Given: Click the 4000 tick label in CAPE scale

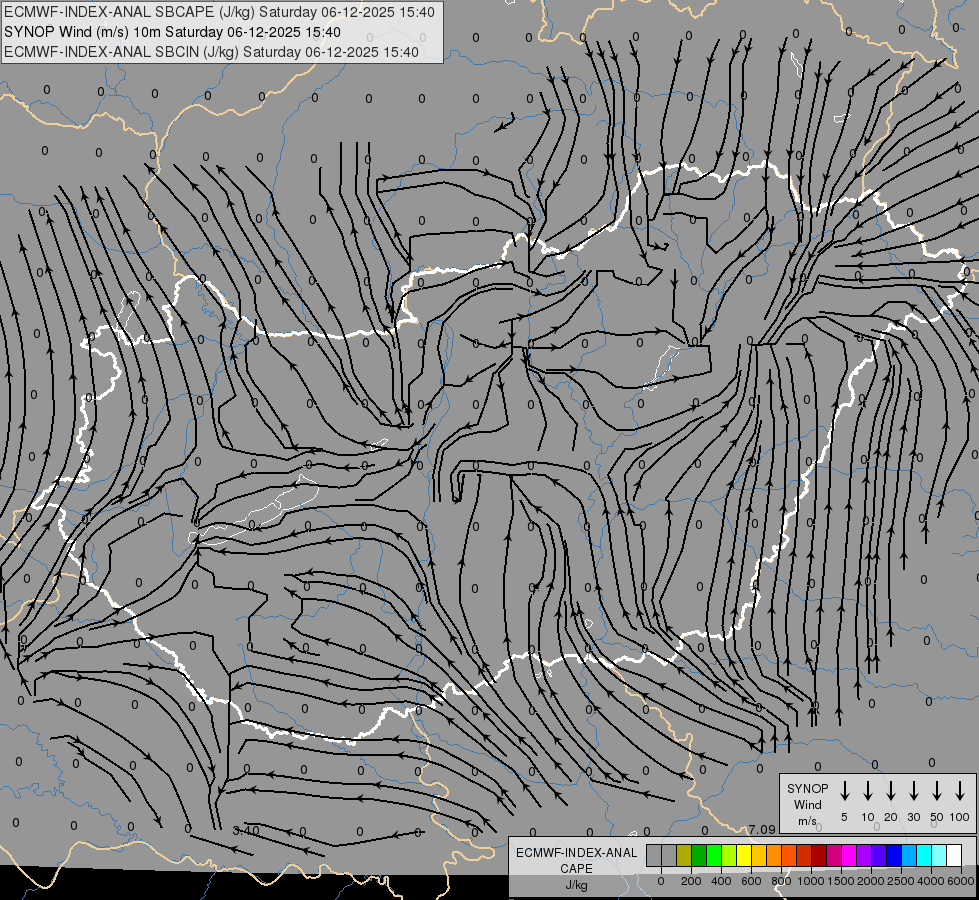Looking at the screenshot, I should point(931,881).
